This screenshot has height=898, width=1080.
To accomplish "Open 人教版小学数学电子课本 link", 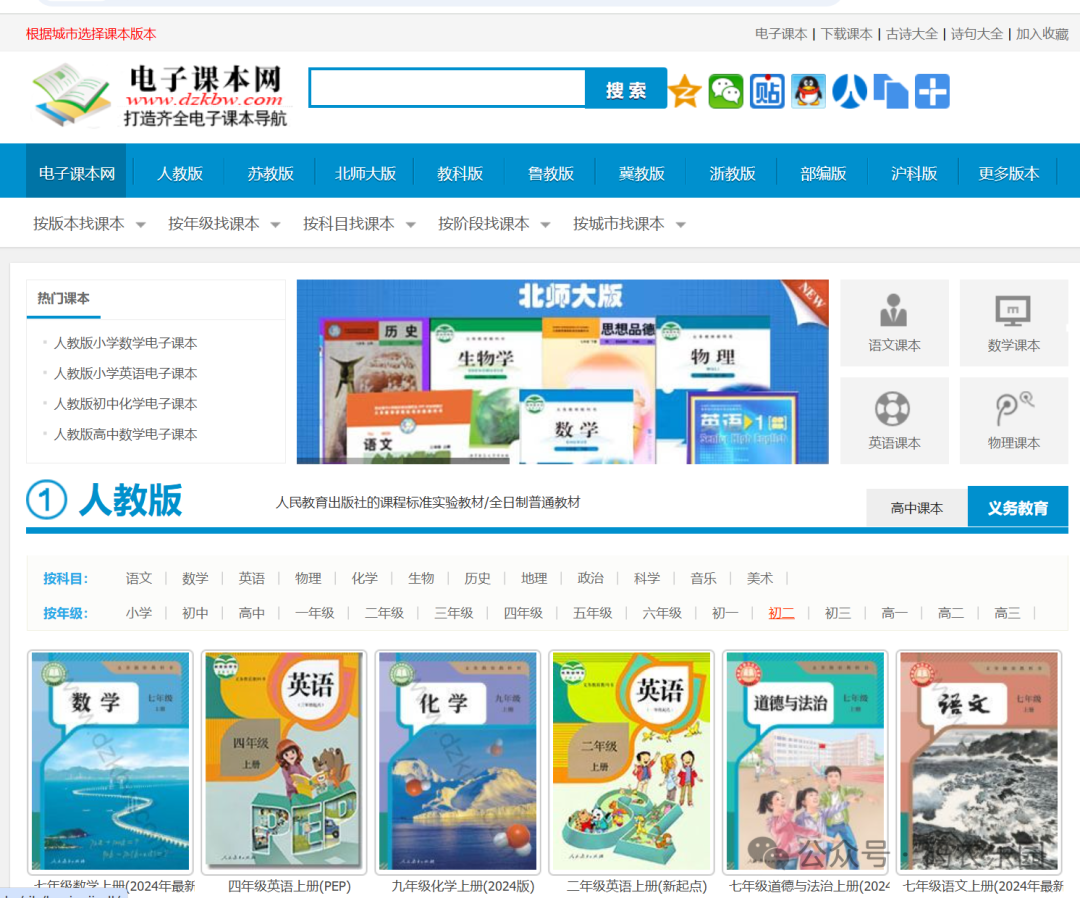I will coord(125,343).
